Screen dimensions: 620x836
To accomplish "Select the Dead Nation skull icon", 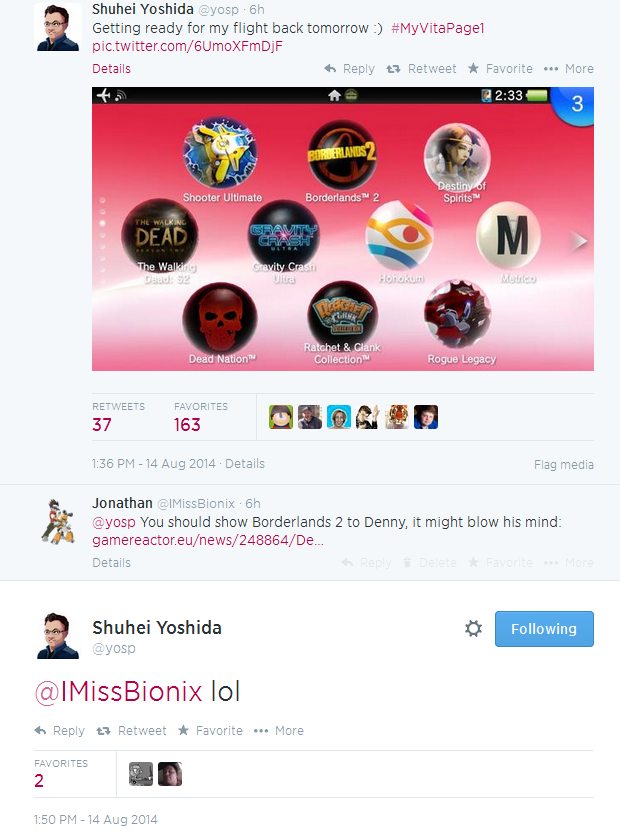I will tap(220, 318).
